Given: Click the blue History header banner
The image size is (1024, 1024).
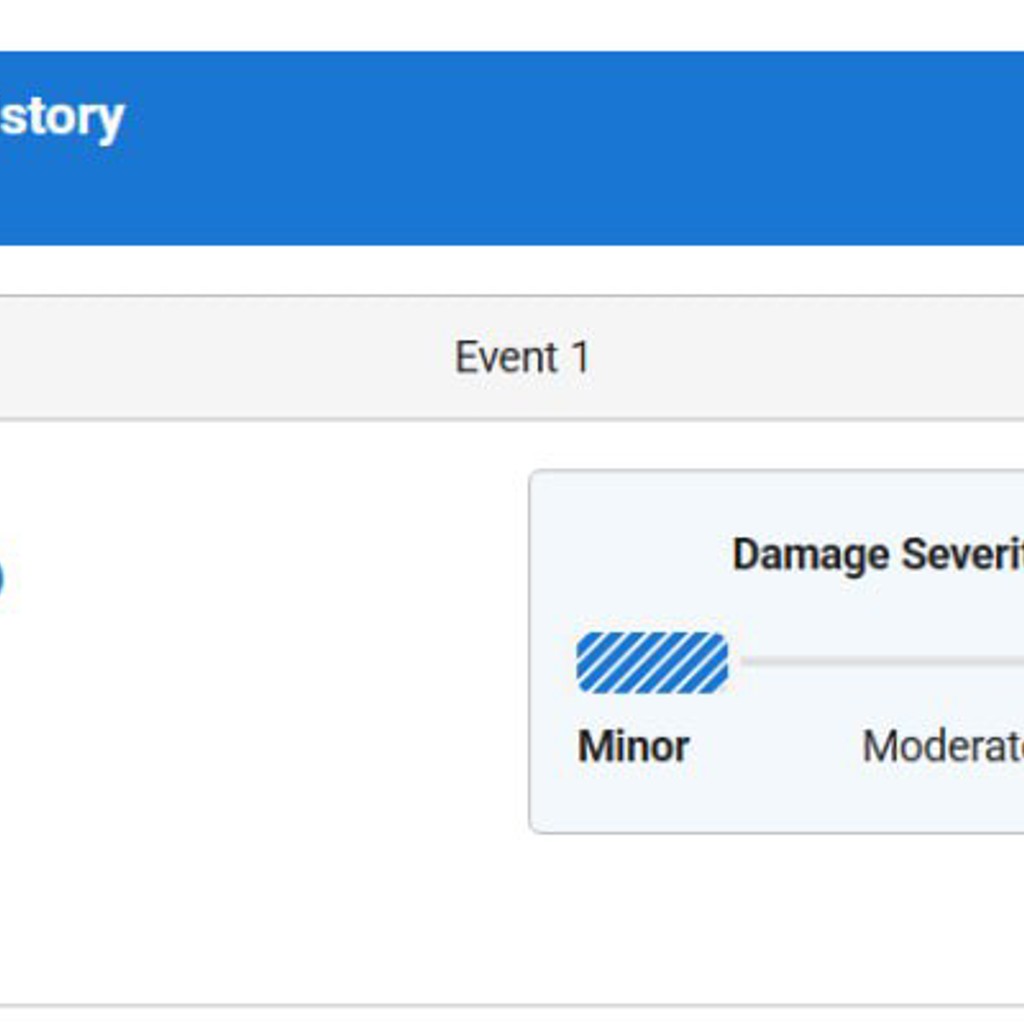Looking at the screenshot, I should [x=512, y=148].
